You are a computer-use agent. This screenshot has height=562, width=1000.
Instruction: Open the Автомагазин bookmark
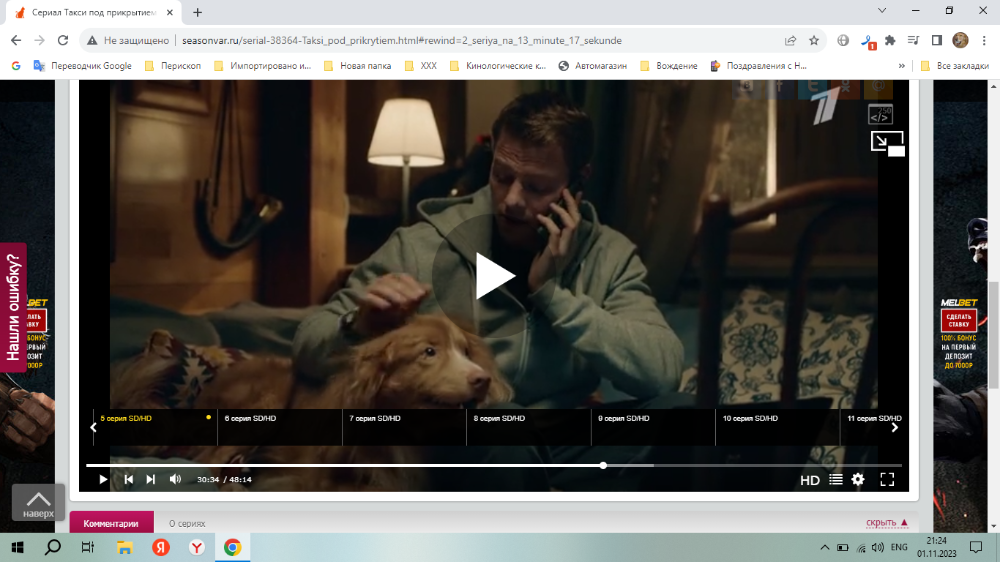592,66
